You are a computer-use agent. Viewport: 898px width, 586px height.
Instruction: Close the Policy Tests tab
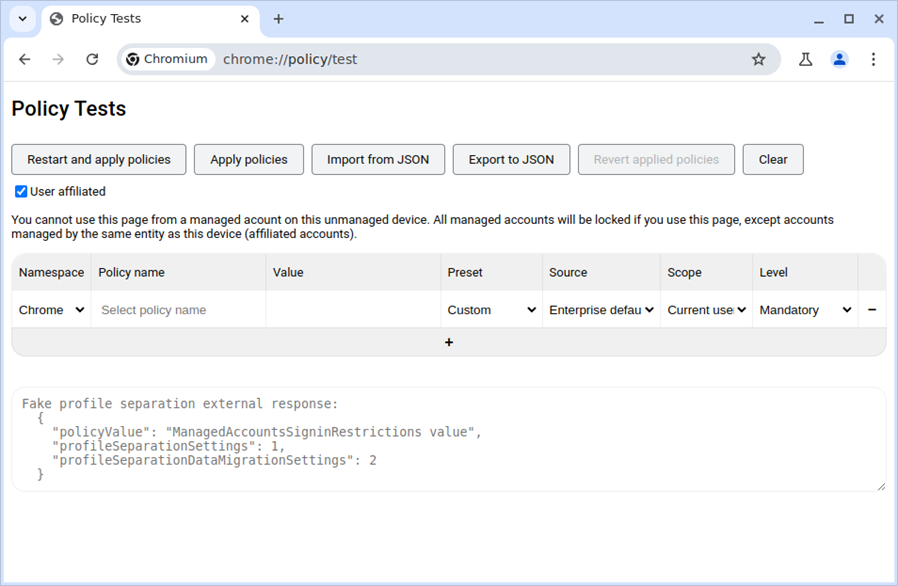click(245, 19)
